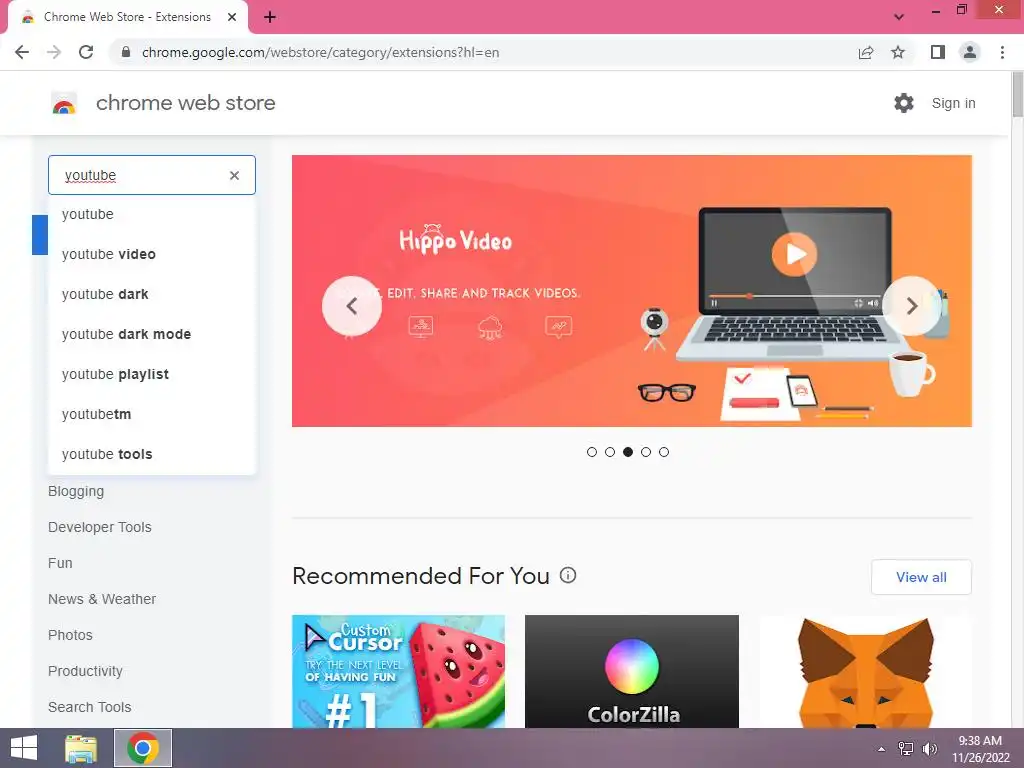Open the taskbar clock and date

coord(980,749)
